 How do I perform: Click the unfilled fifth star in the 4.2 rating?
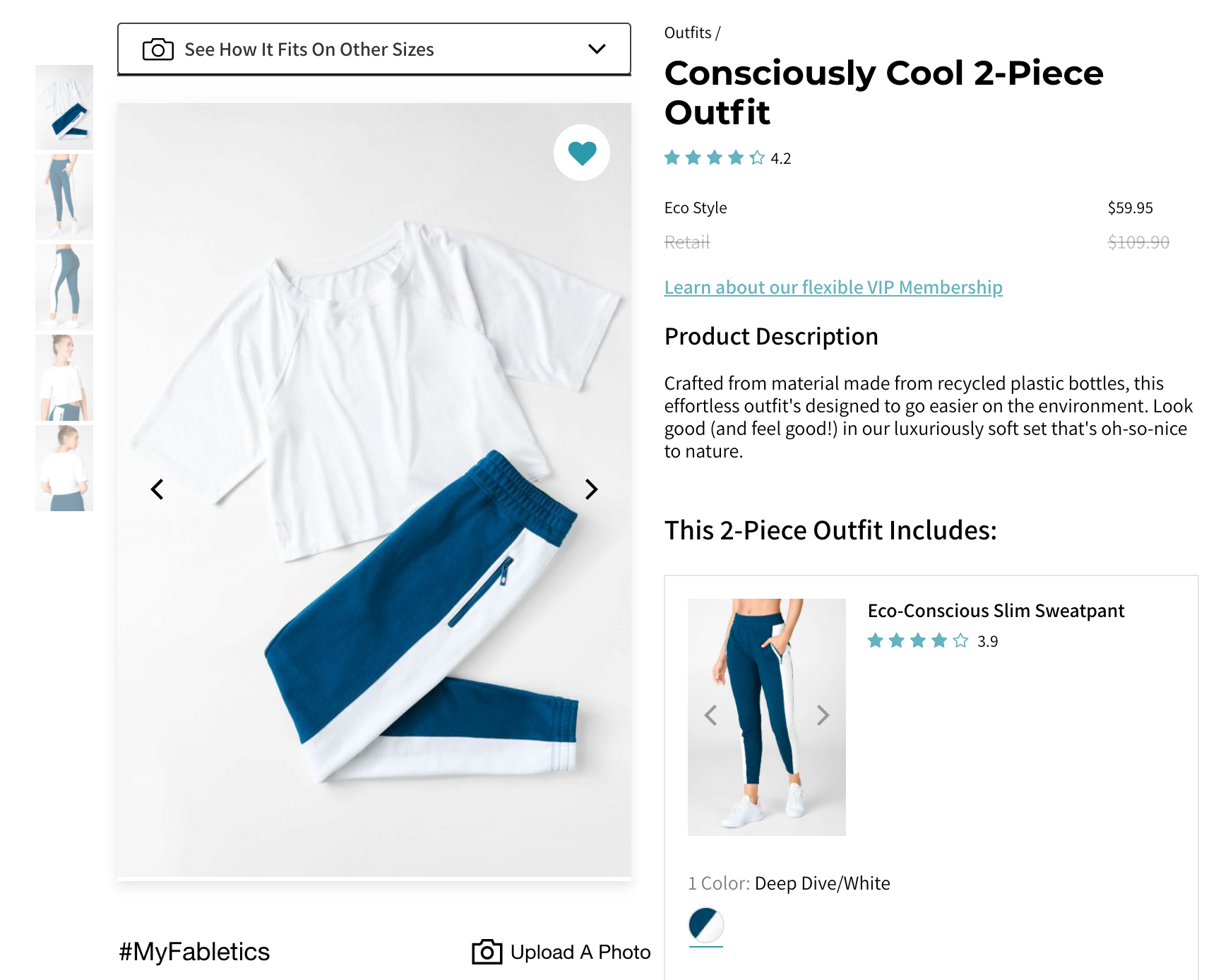pos(756,158)
